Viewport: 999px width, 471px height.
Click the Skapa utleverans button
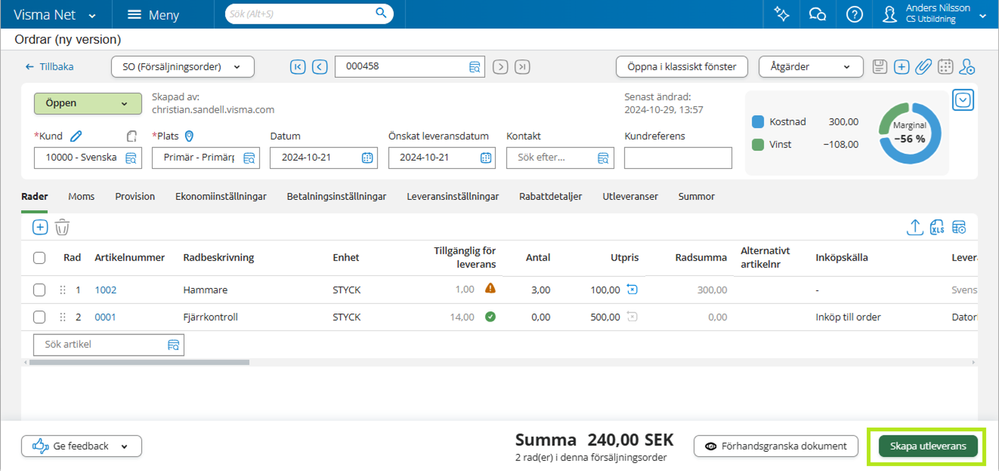pos(928,446)
